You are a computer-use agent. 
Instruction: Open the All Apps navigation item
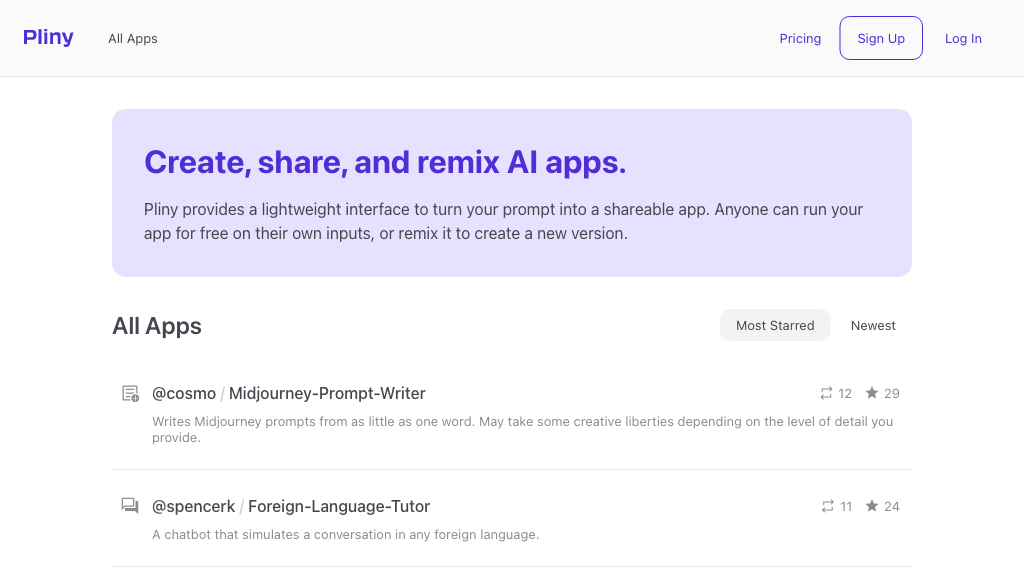click(x=133, y=39)
